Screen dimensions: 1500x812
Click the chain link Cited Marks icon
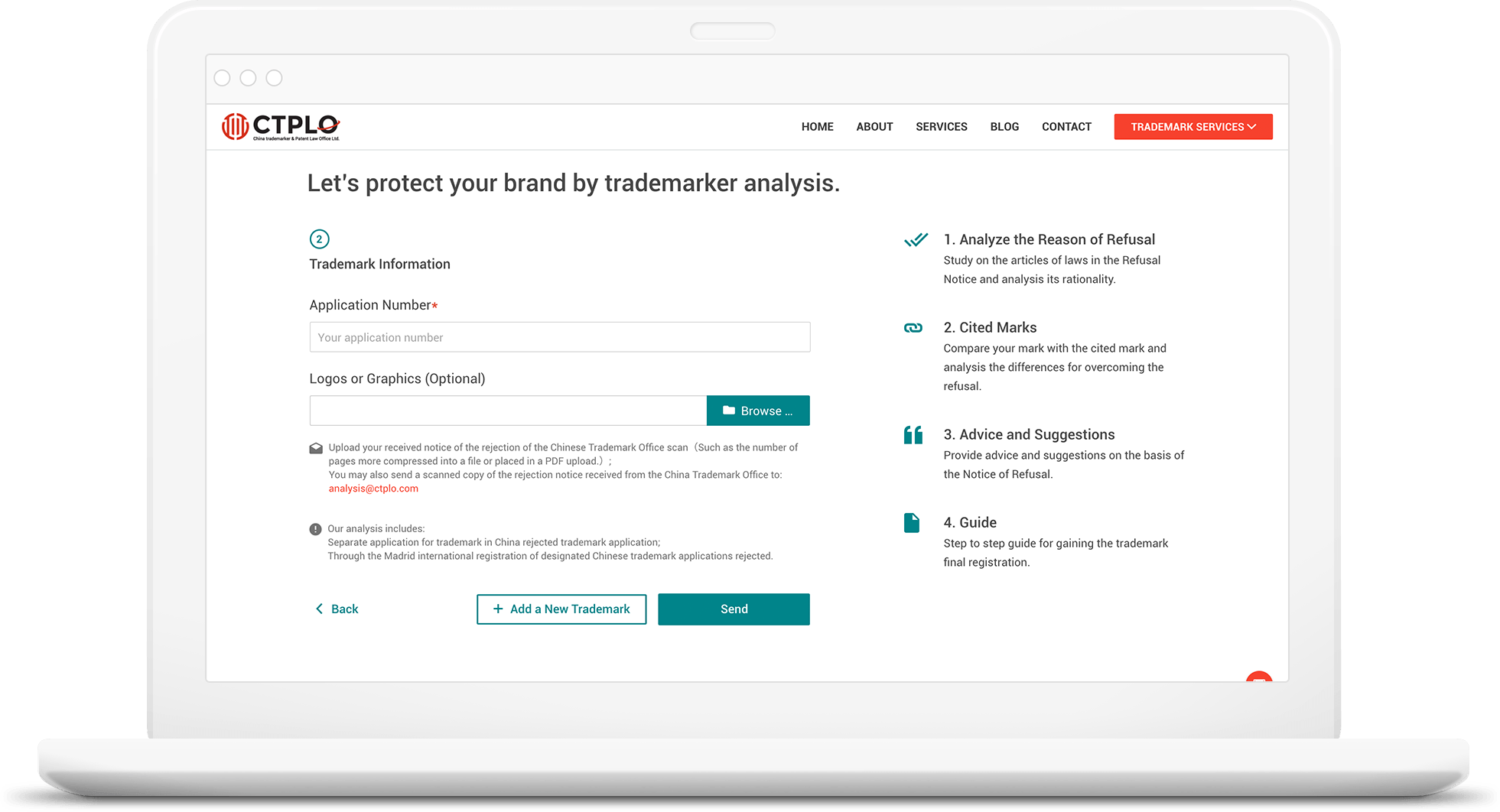pyautogui.click(x=913, y=328)
